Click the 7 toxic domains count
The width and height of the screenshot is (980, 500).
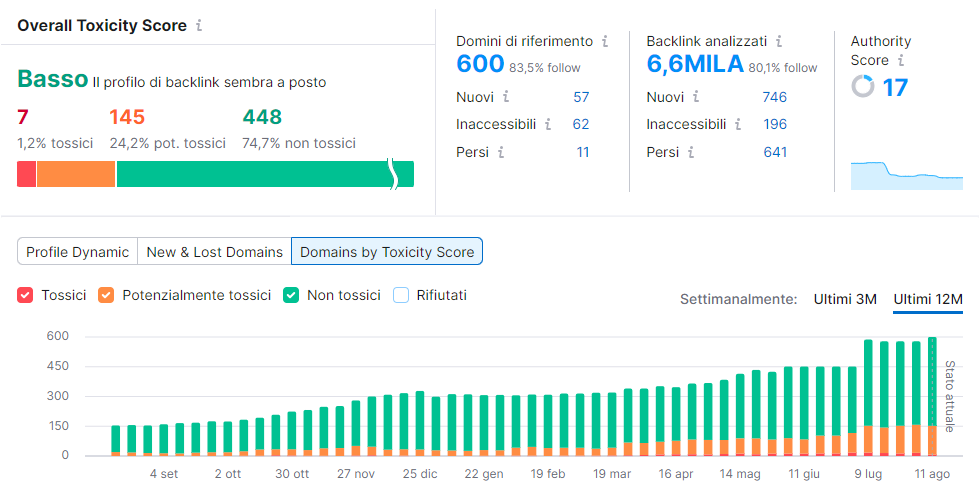coord(23,117)
